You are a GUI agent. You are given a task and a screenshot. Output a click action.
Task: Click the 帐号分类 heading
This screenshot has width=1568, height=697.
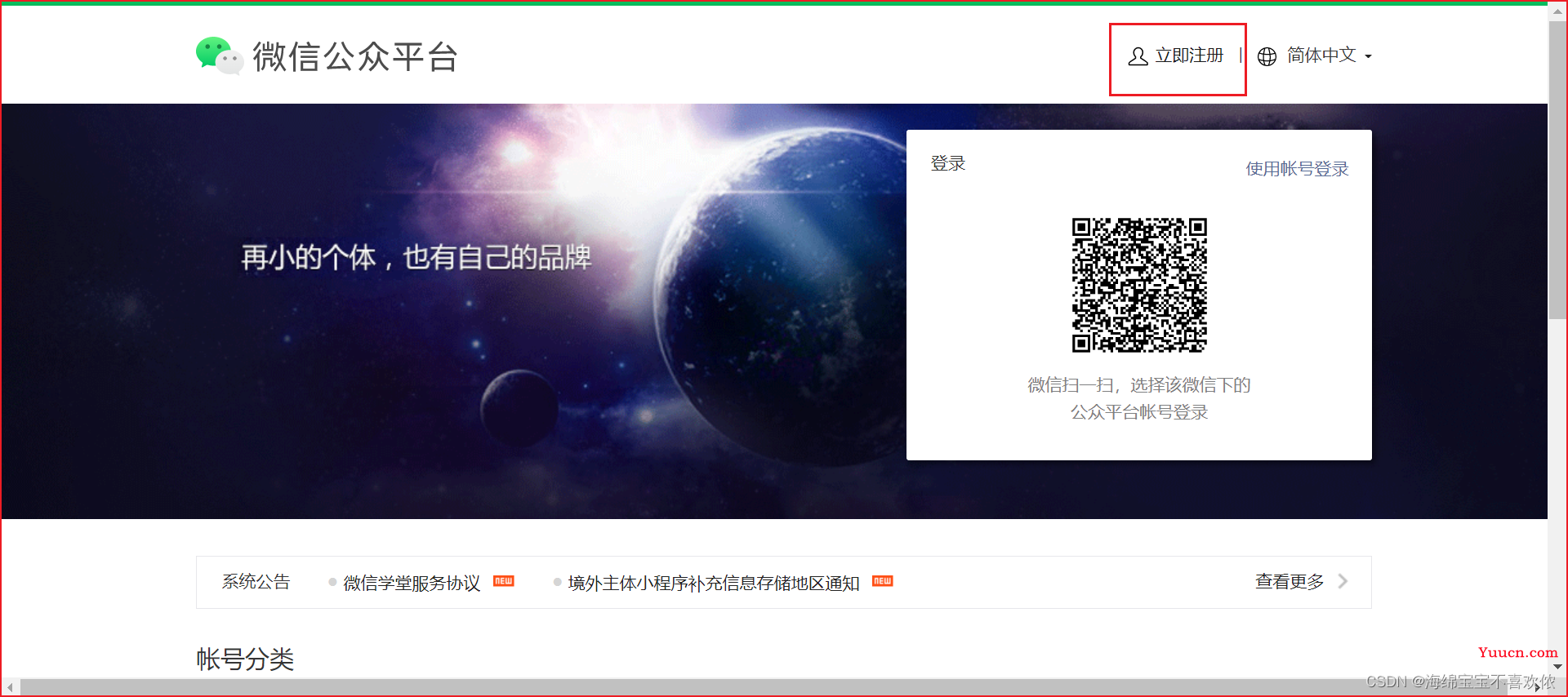(x=245, y=659)
